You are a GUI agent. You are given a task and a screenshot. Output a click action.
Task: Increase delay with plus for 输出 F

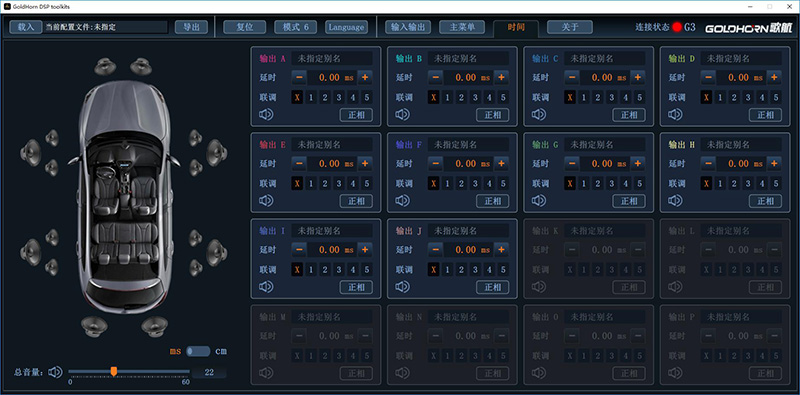(502, 164)
